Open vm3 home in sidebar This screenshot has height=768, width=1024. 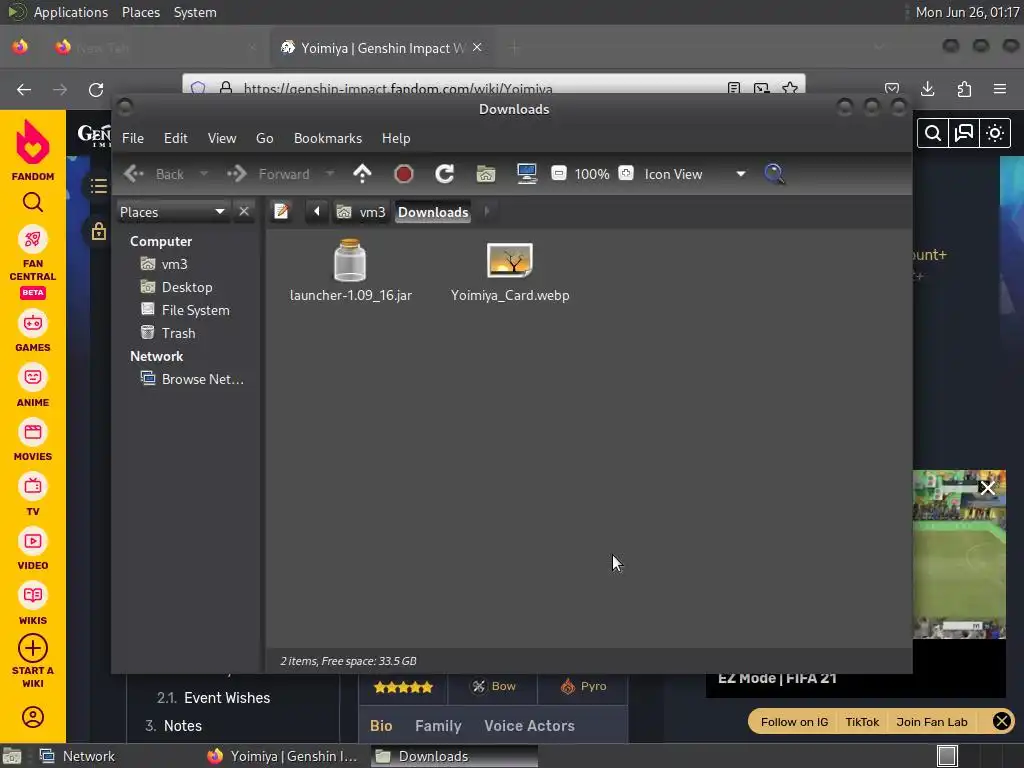[164, 264]
